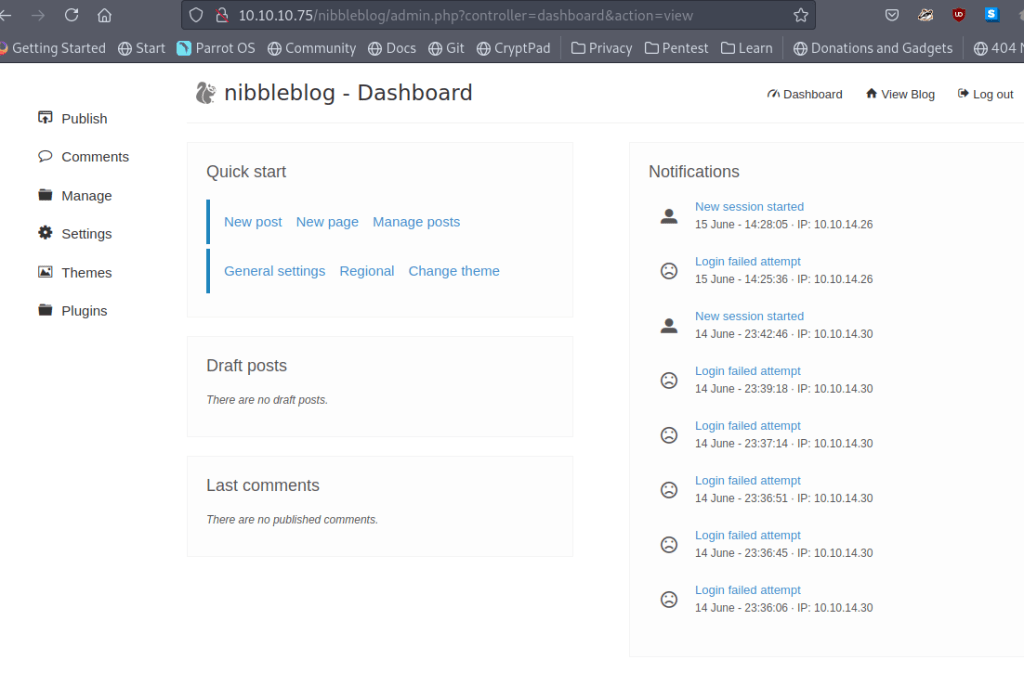Image resolution: width=1024 pixels, height=698 pixels.
Task: Reload the page with the browser refresh icon
Action: [x=71, y=15]
